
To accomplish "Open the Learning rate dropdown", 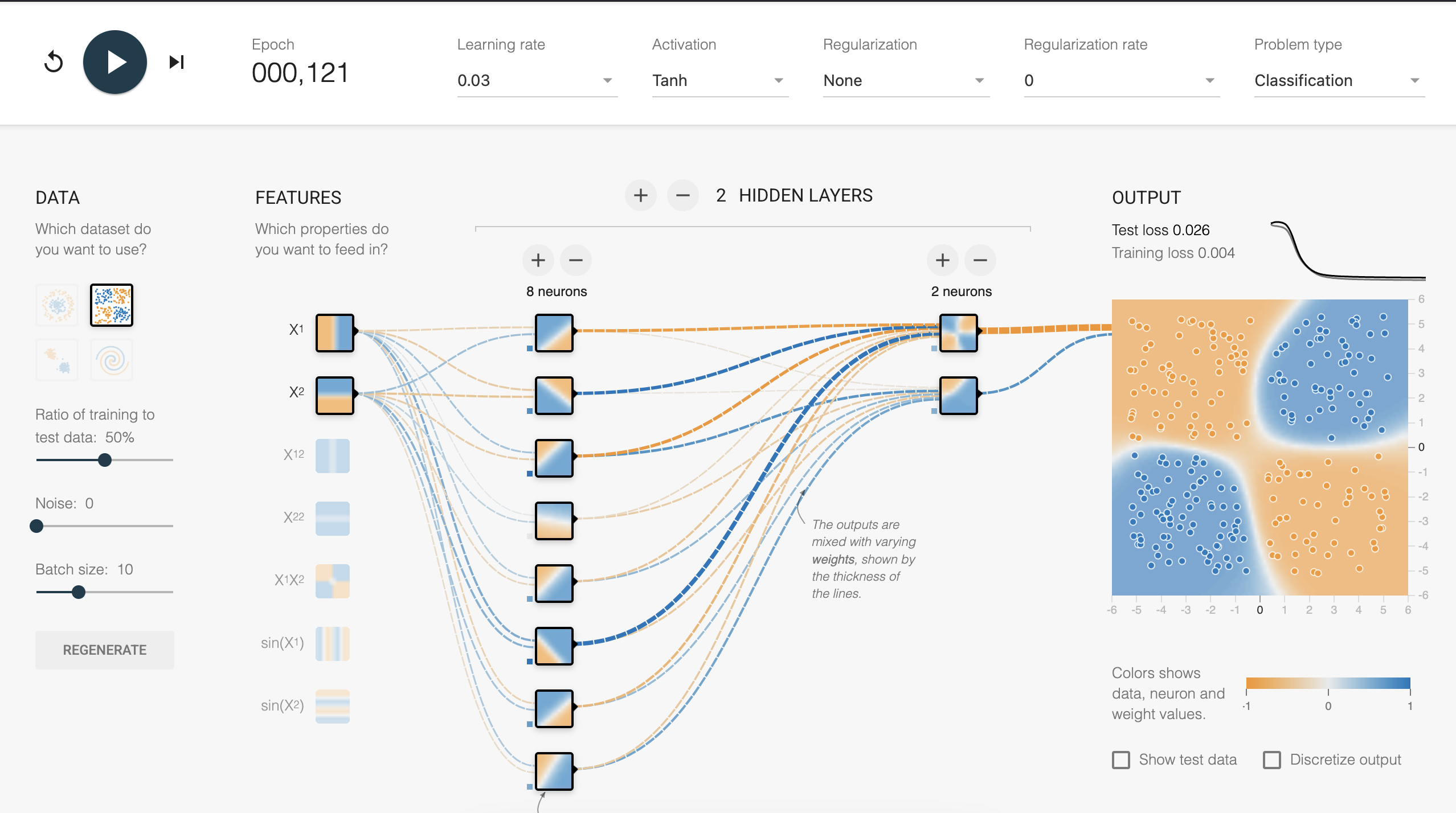I will (x=537, y=81).
